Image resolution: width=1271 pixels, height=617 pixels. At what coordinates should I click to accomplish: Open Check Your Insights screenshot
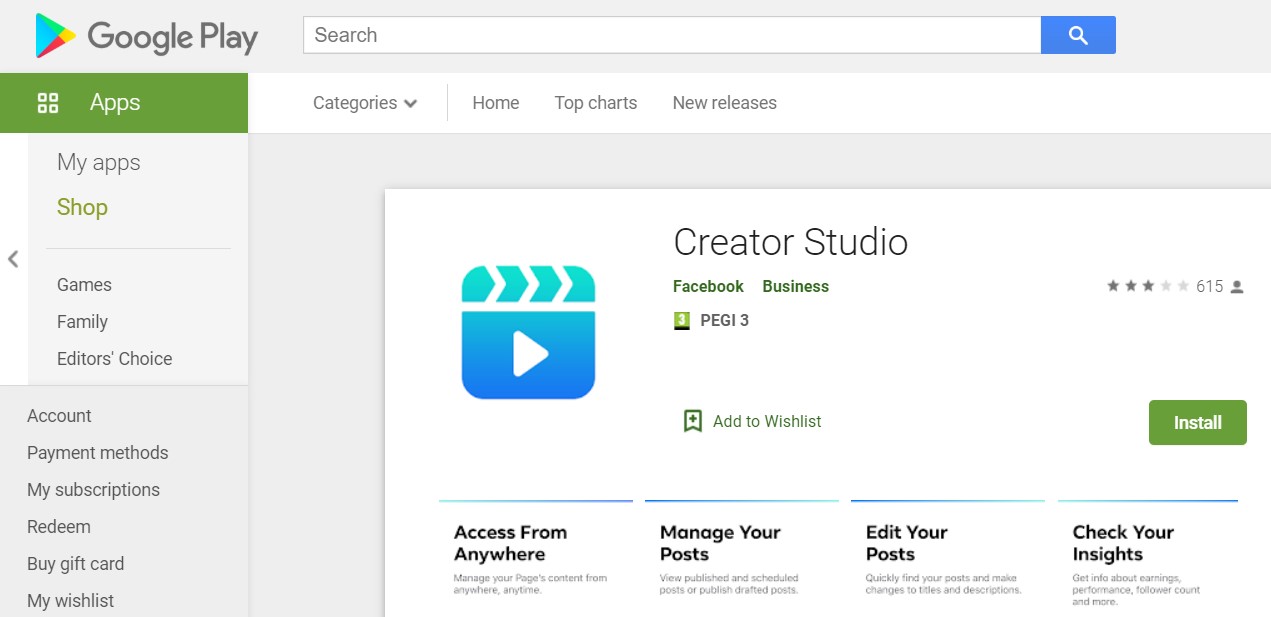(1148, 556)
